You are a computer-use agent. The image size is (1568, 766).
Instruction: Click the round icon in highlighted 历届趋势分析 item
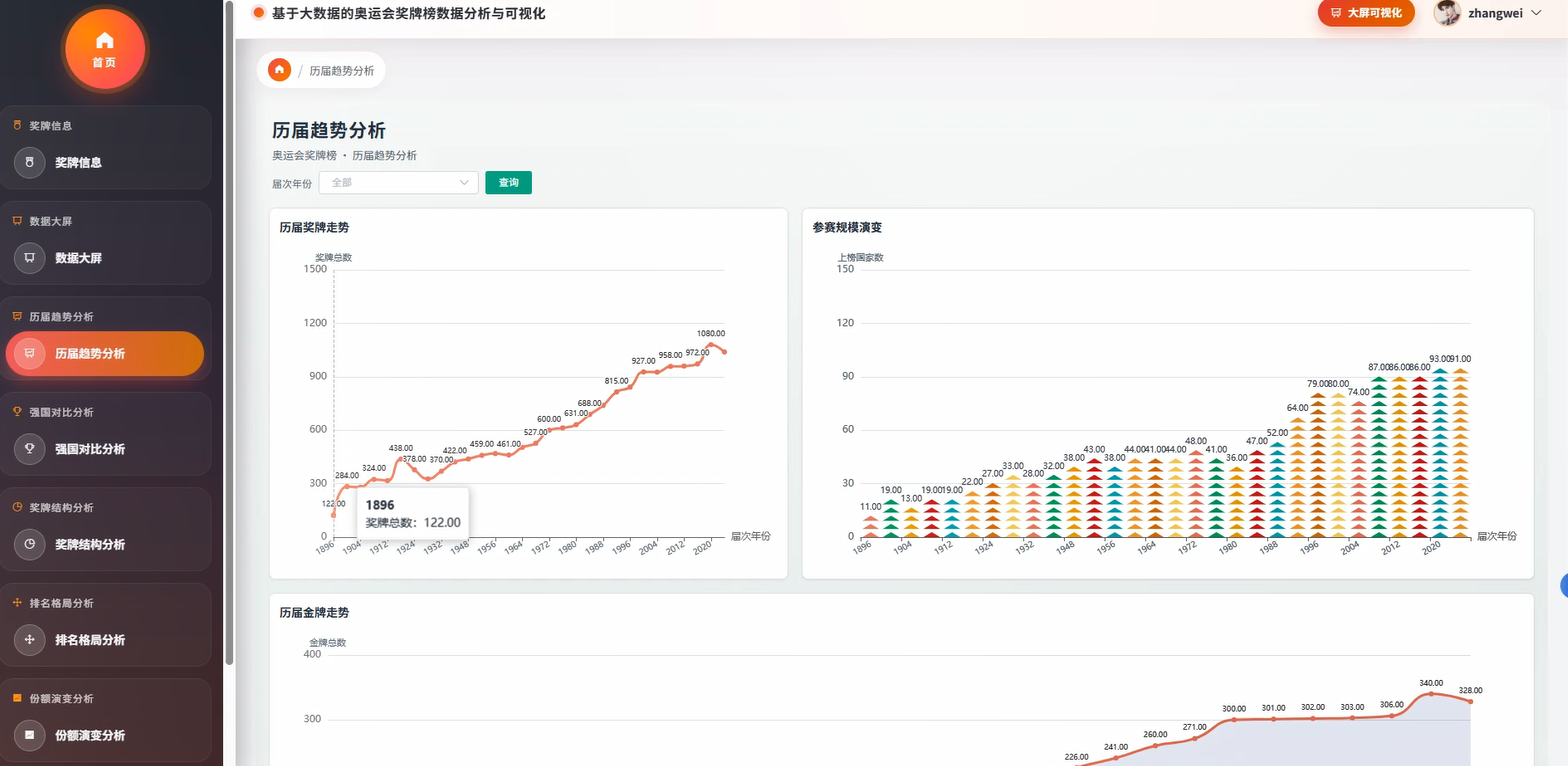(x=30, y=353)
